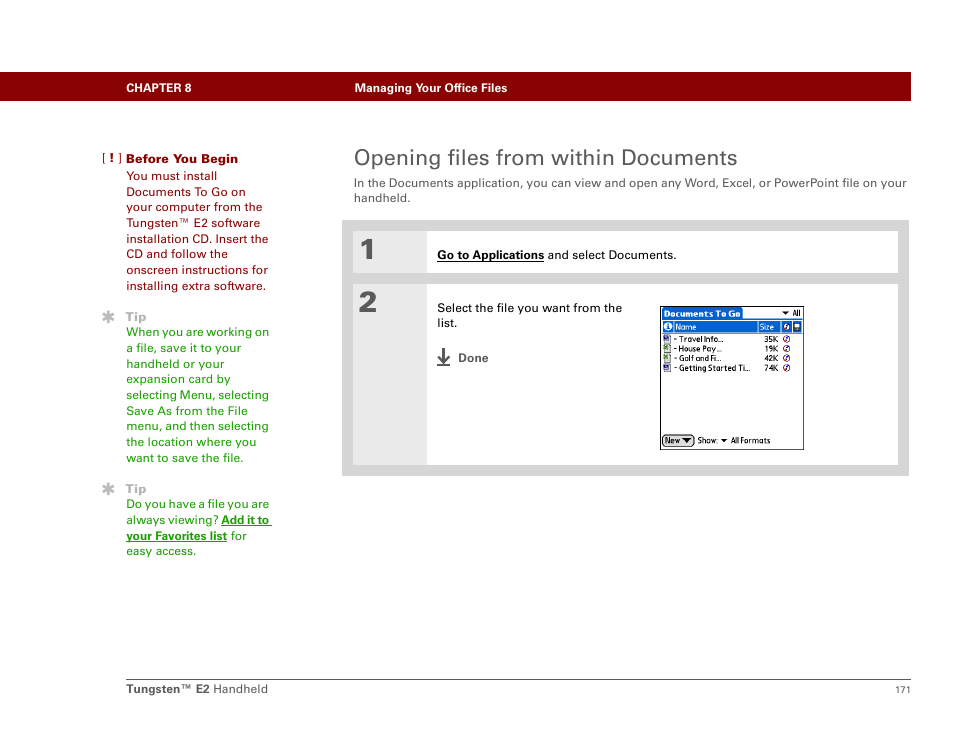Select the House Pay... file name
The height and width of the screenshot is (738, 954).
pyautogui.click(x=700, y=349)
